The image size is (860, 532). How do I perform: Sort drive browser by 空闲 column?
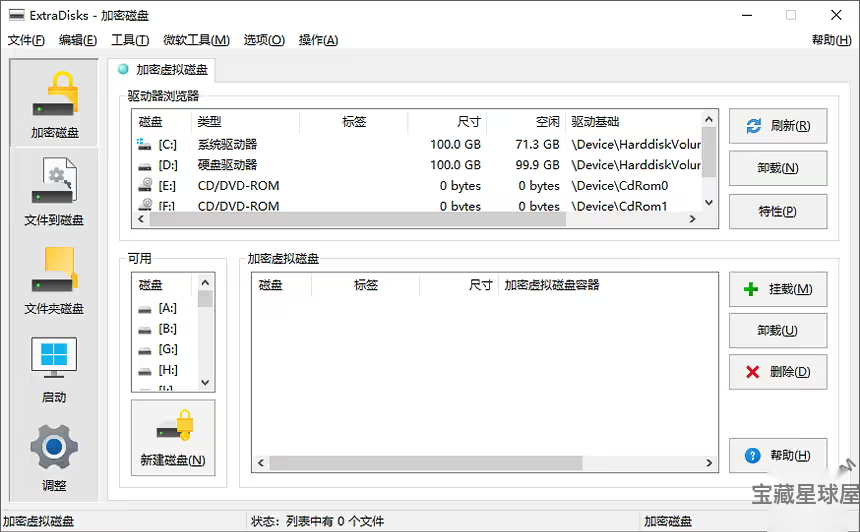(526, 122)
